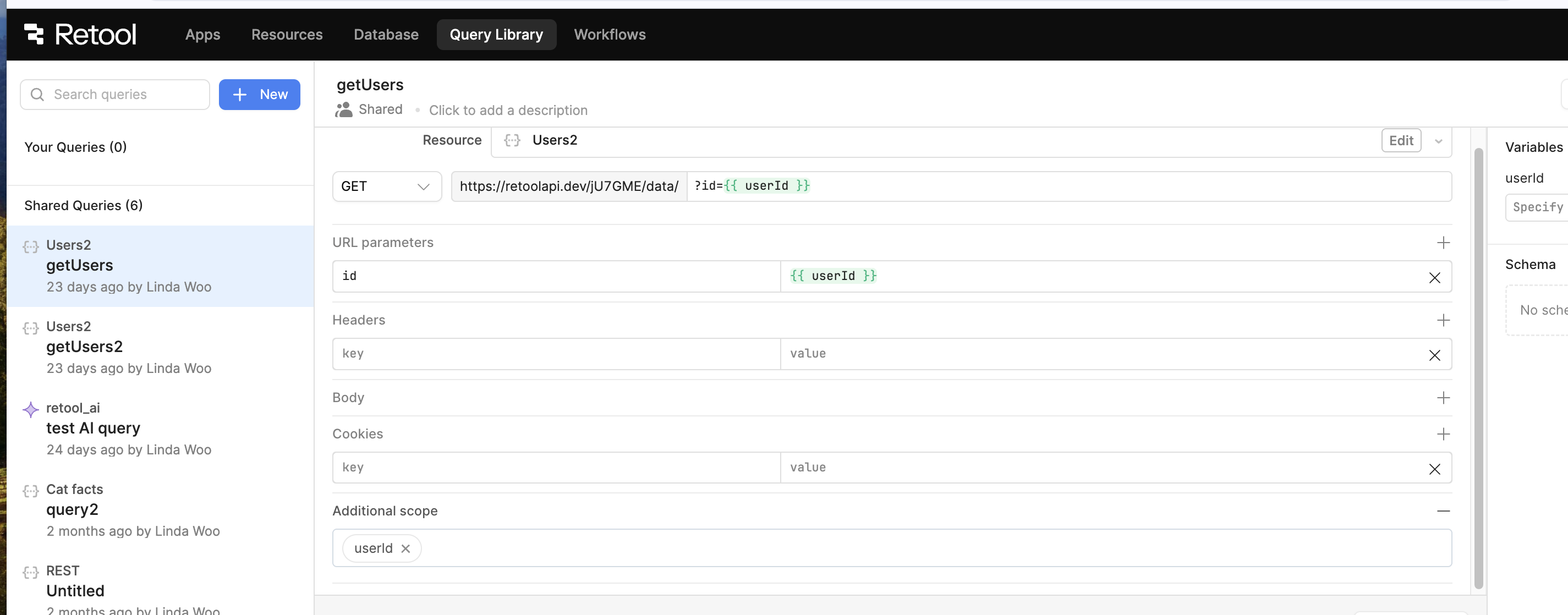Click the URL path field with ?id=

pyautogui.click(x=1069, y=186)
